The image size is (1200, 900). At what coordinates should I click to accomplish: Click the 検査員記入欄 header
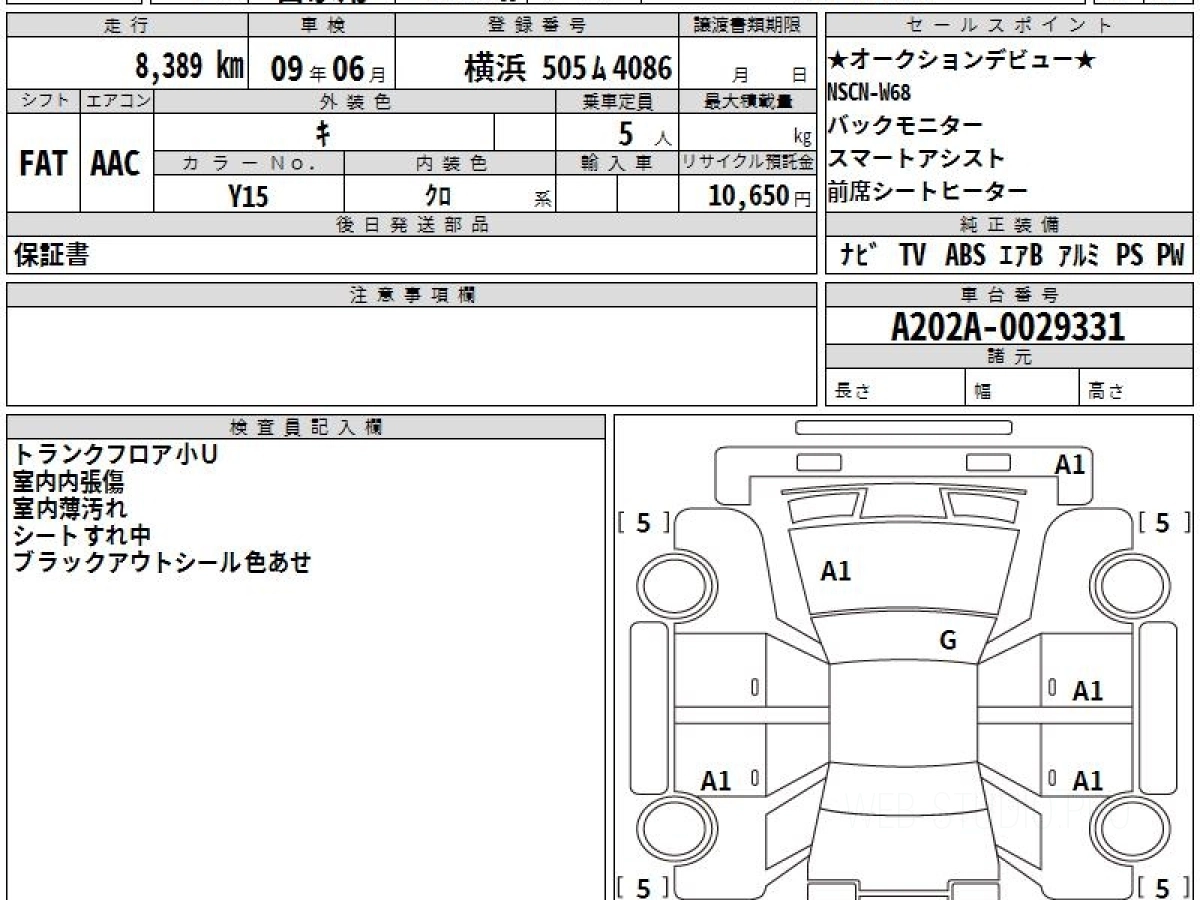pos(306,427)
